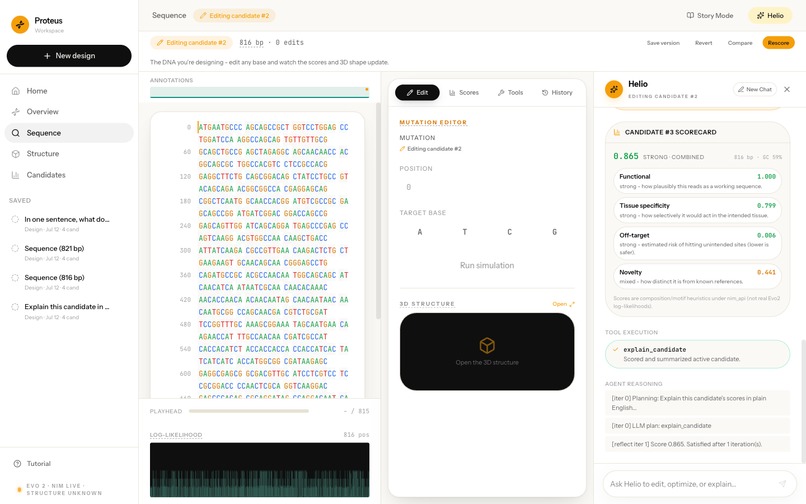Open saved 'In one sentence, what do...' design

pyautogui.click(x=69, y=224)
